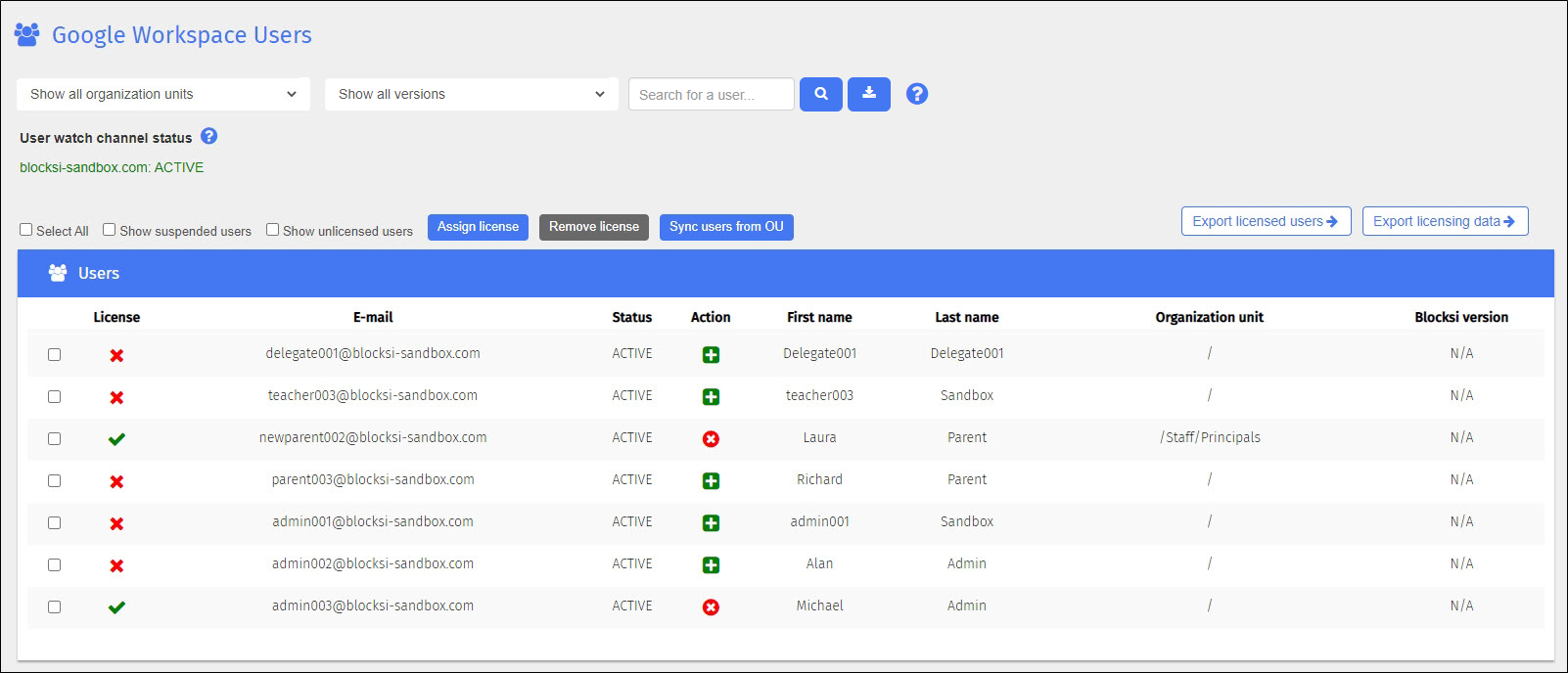This screenshot has width=1568, height=673.
Task: Open the blue question mark help icon
Action: click(x=917, y=94)
